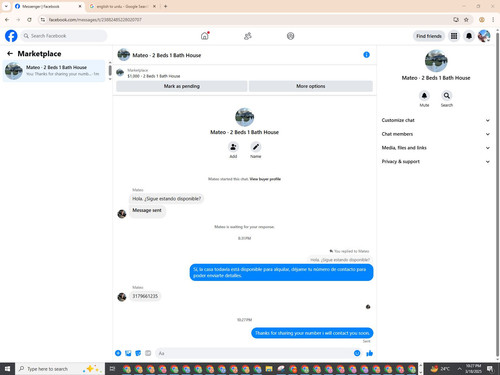Open the emoji picker in message box

click(357, 353)
